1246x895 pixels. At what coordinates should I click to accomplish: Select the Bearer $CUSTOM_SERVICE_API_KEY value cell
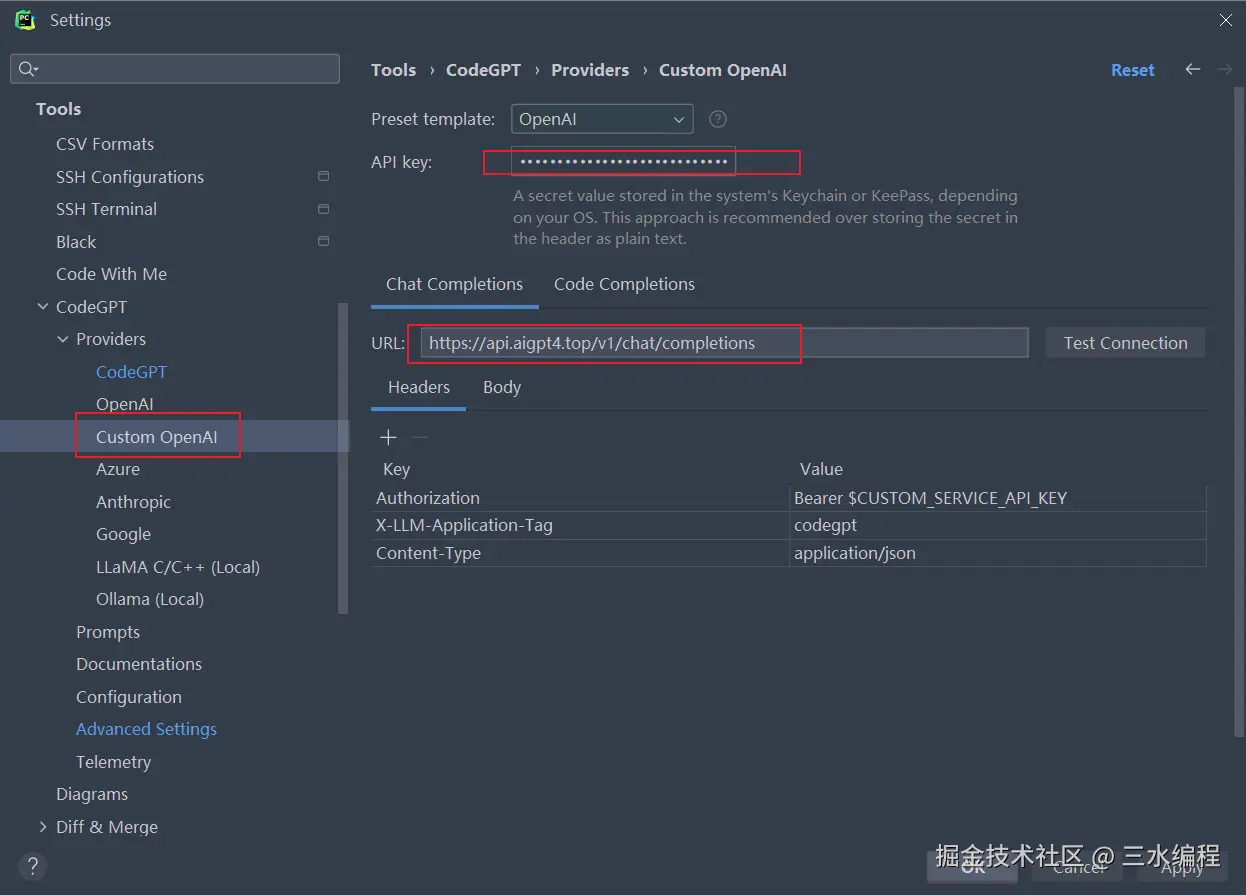coord(998,498)
